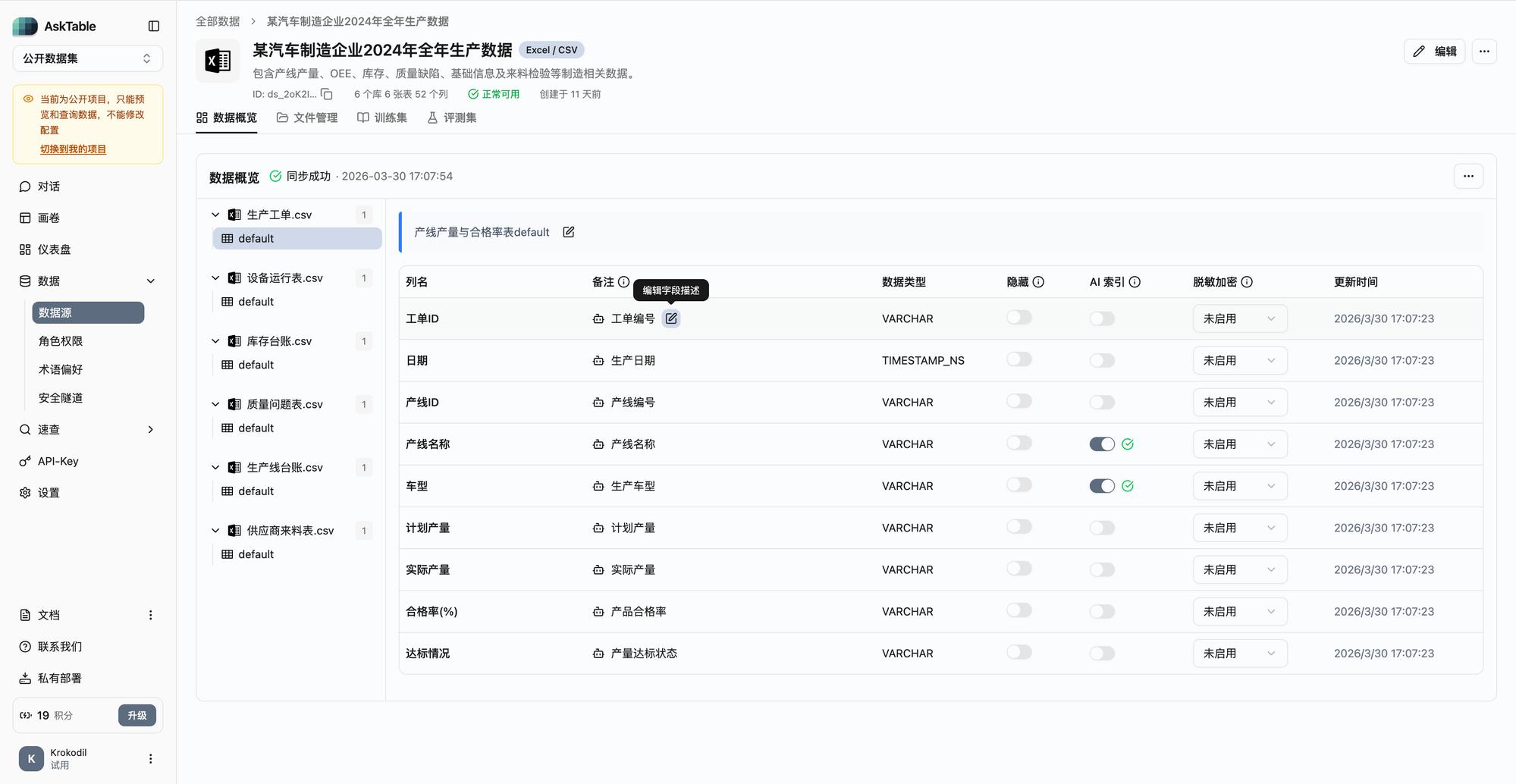Viewport: 1516px width, 784px height.
Task: Open the API-Key page
Action: [57, 460]
